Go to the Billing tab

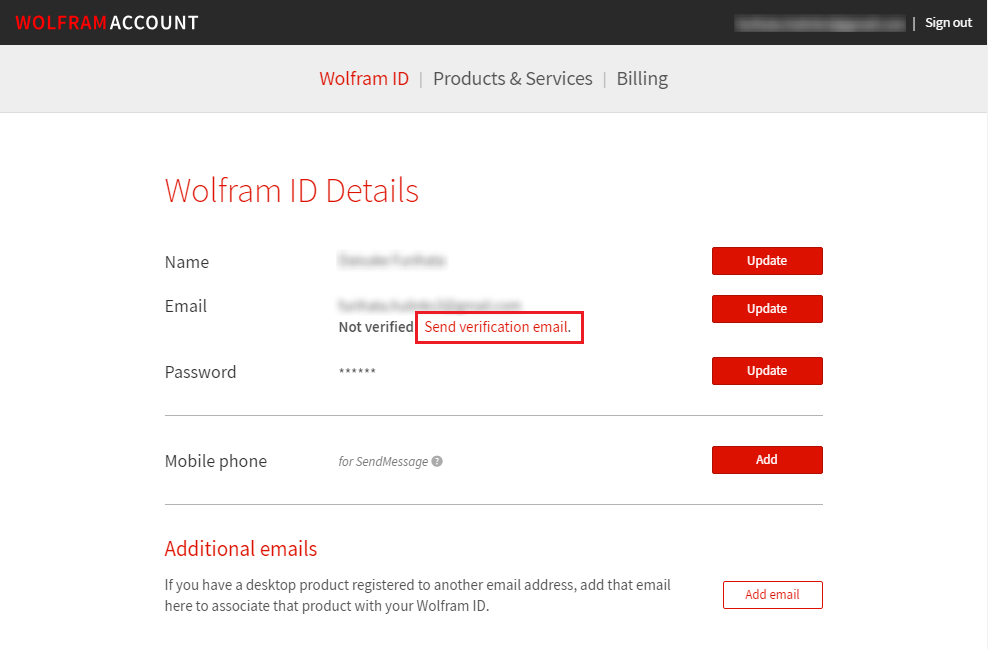point(642,79)
